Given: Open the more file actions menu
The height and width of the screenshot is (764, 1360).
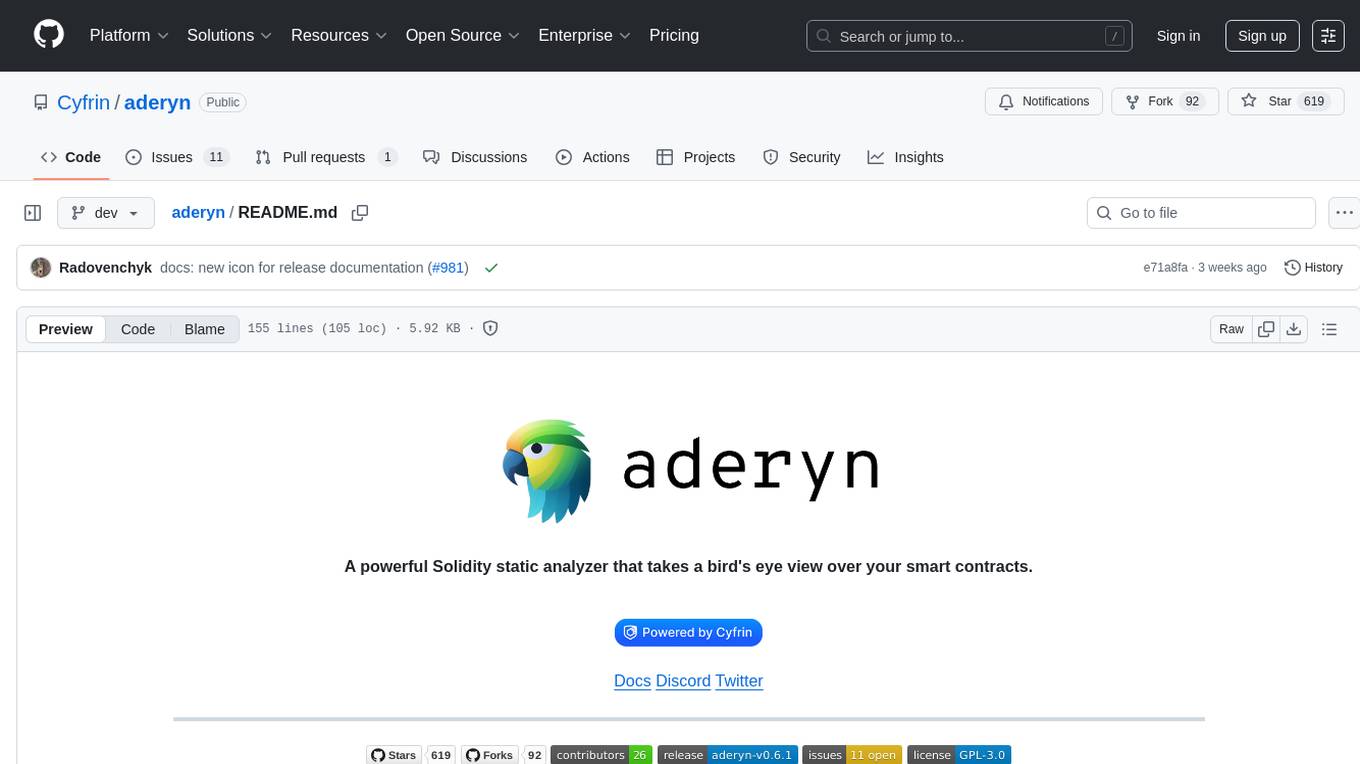Looking at the screenshot, I should (x=1344, y=213).
